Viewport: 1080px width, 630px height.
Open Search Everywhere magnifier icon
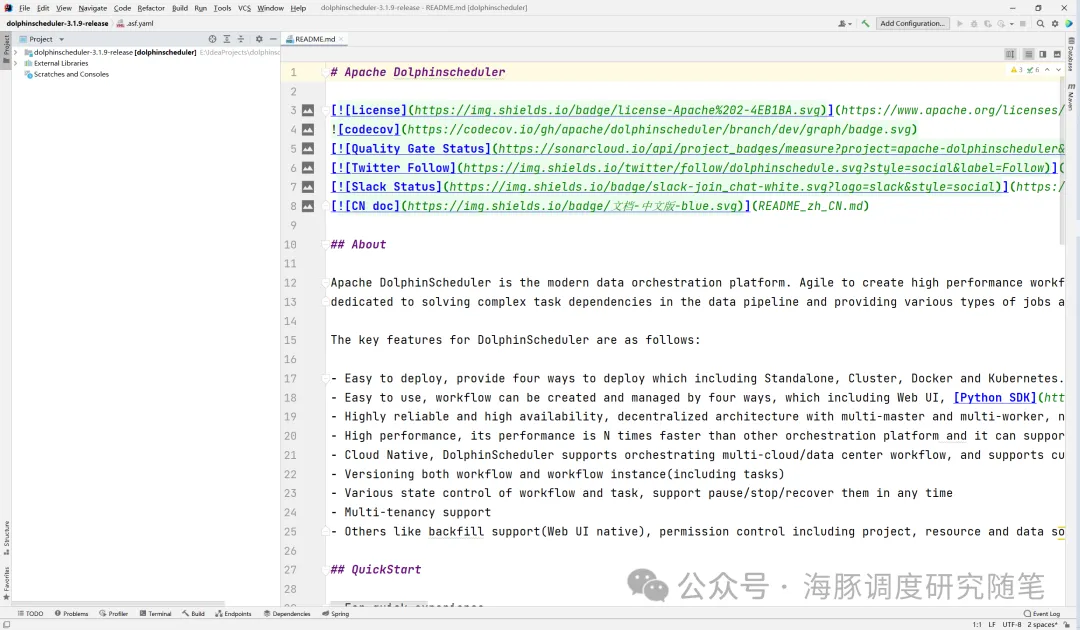[1040, 23]
